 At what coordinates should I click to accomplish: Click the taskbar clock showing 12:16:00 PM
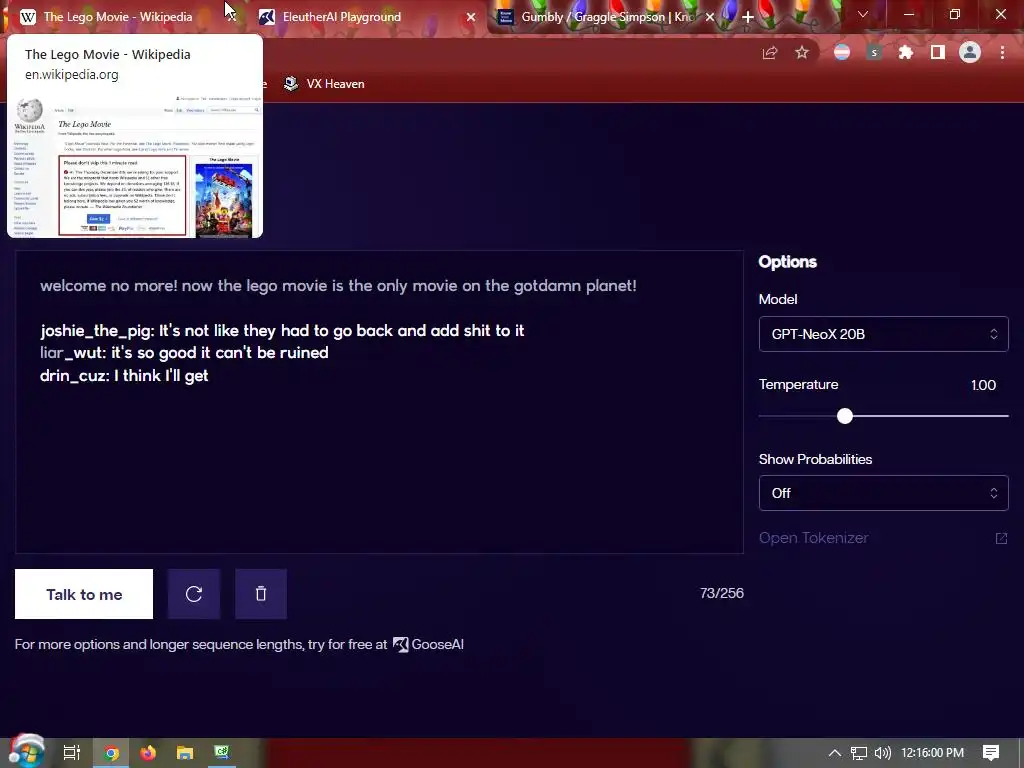[933, 753]
